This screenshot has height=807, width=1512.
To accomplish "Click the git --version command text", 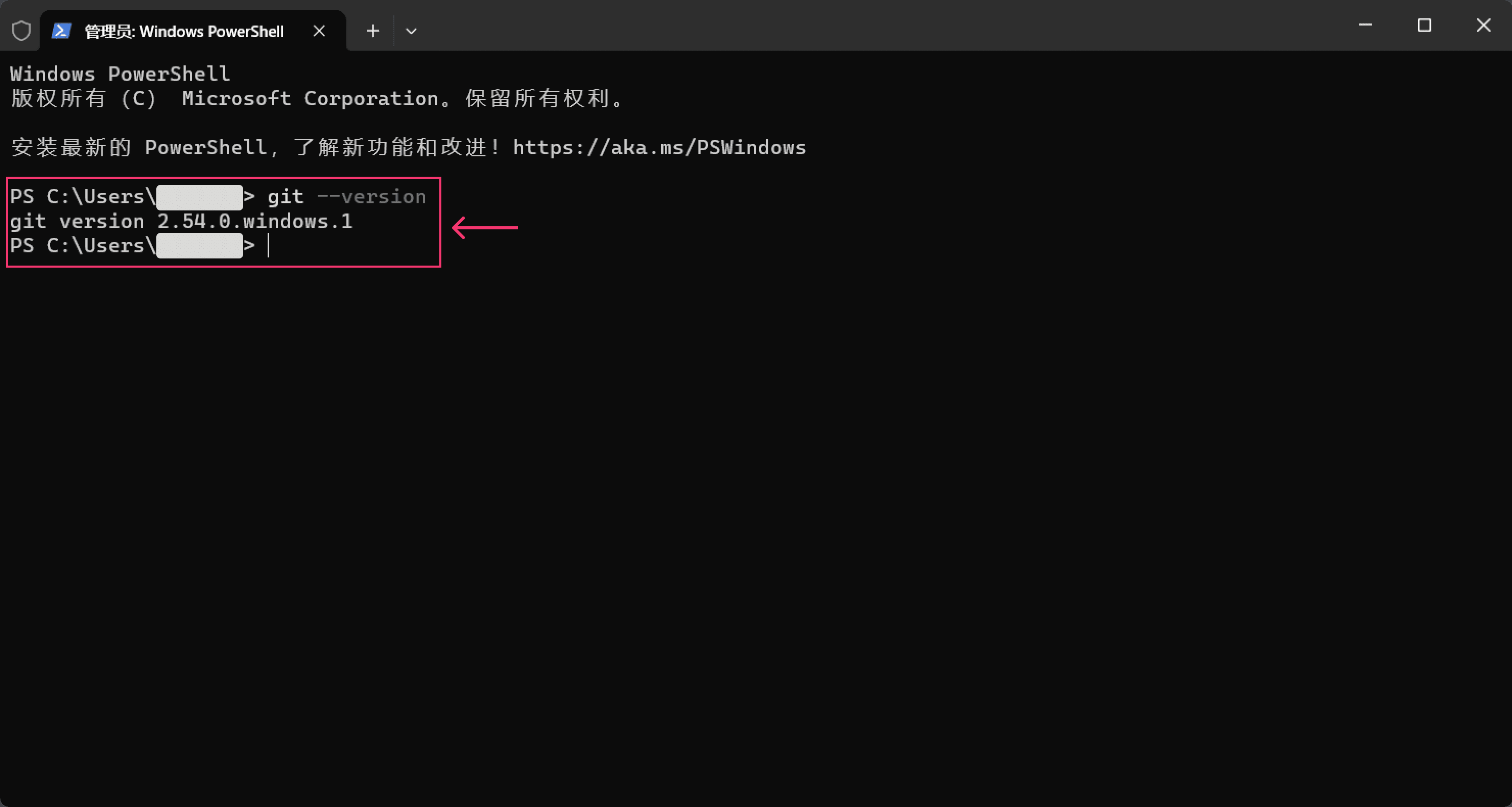I will point(346,197).
